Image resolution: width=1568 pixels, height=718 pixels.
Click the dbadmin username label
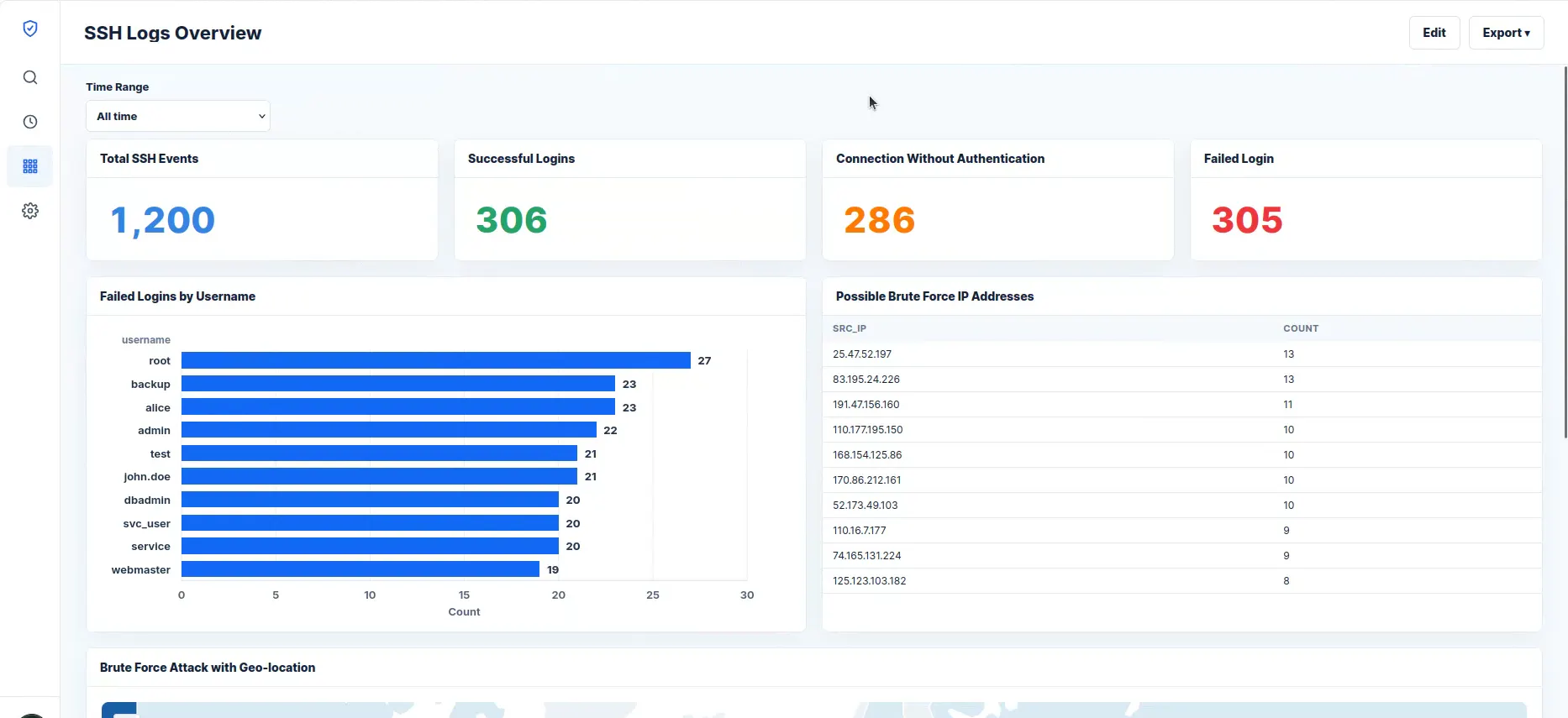(x=147, y=500)
